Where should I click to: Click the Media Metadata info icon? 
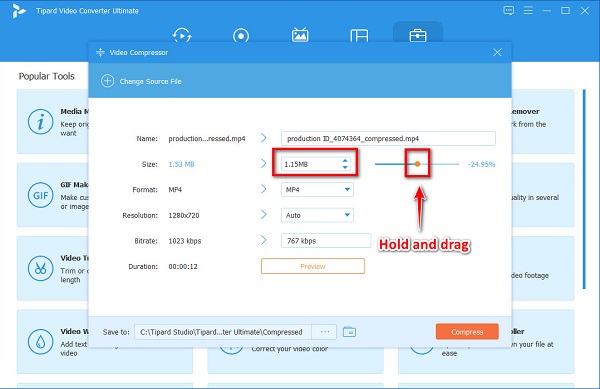[41, 122]
